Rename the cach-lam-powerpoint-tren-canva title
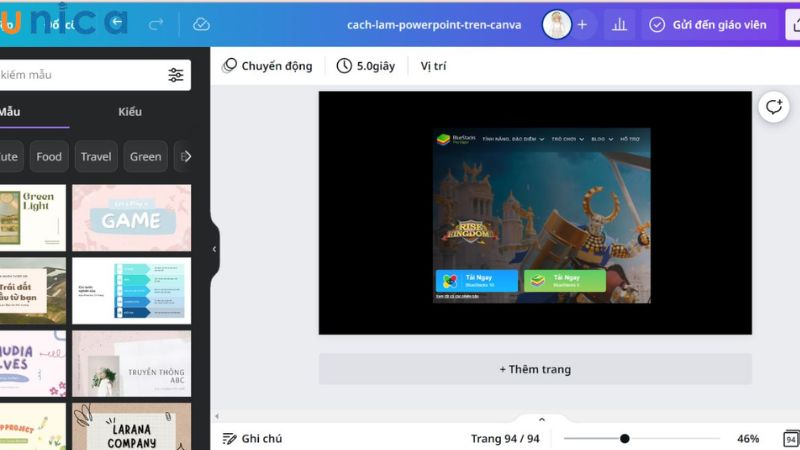This screenshot has height=450, width=800. pos(434,24)
